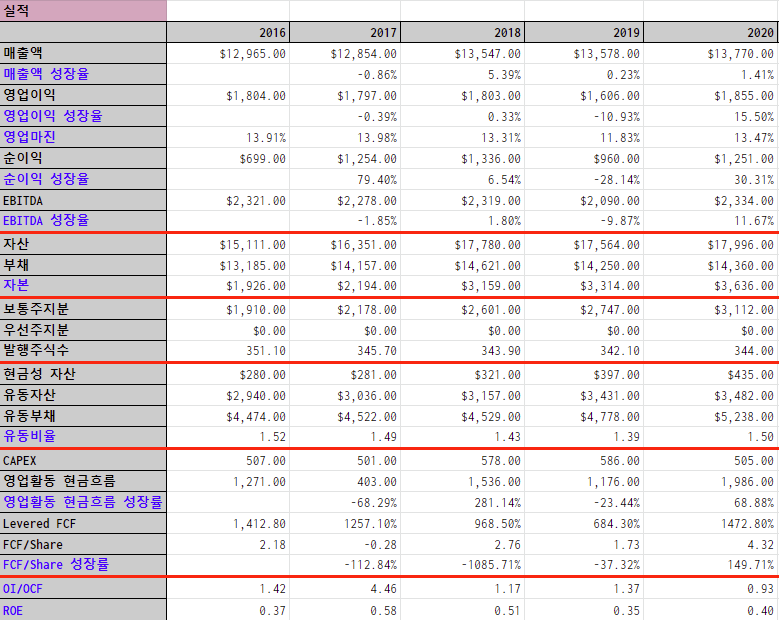779x620 pixels.
Task: Click the $2,319.00 EBITDA cell
Action: [x=463, y=200]
